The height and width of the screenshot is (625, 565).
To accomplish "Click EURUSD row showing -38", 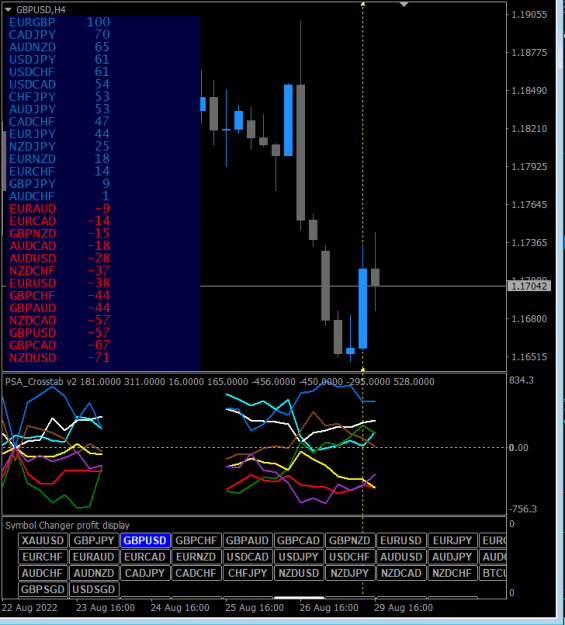I will 59,283.
